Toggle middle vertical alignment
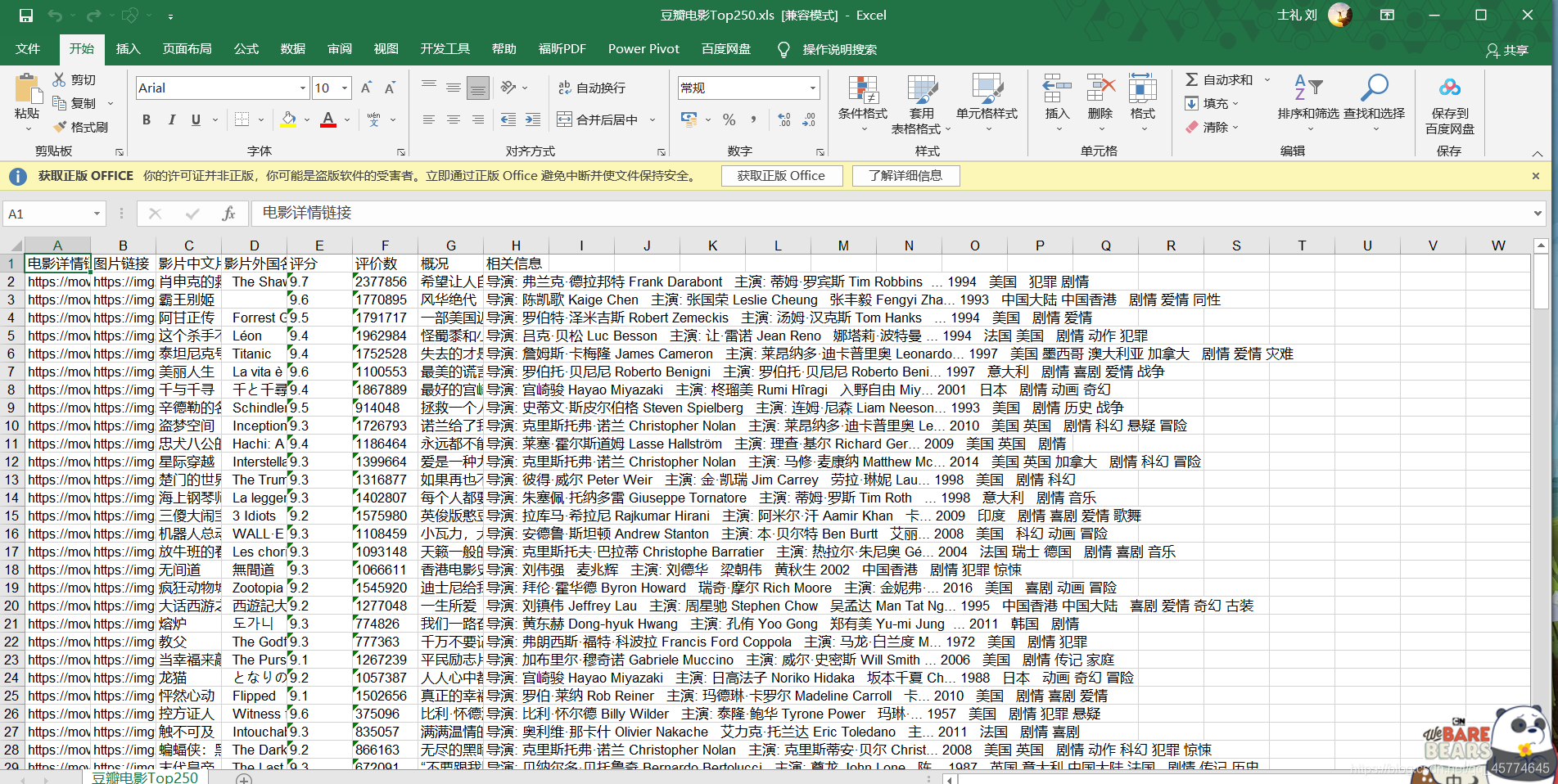 pyautogui.click(x=453, y=88)
